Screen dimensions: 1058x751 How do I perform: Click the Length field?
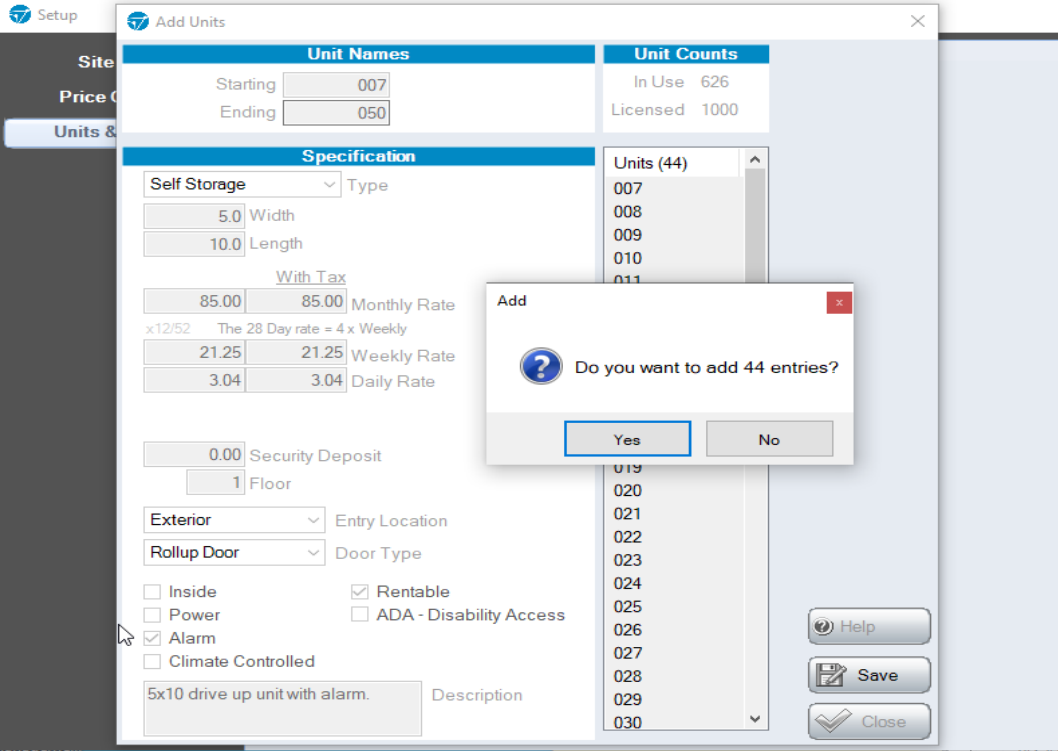(x=194, y=244)
